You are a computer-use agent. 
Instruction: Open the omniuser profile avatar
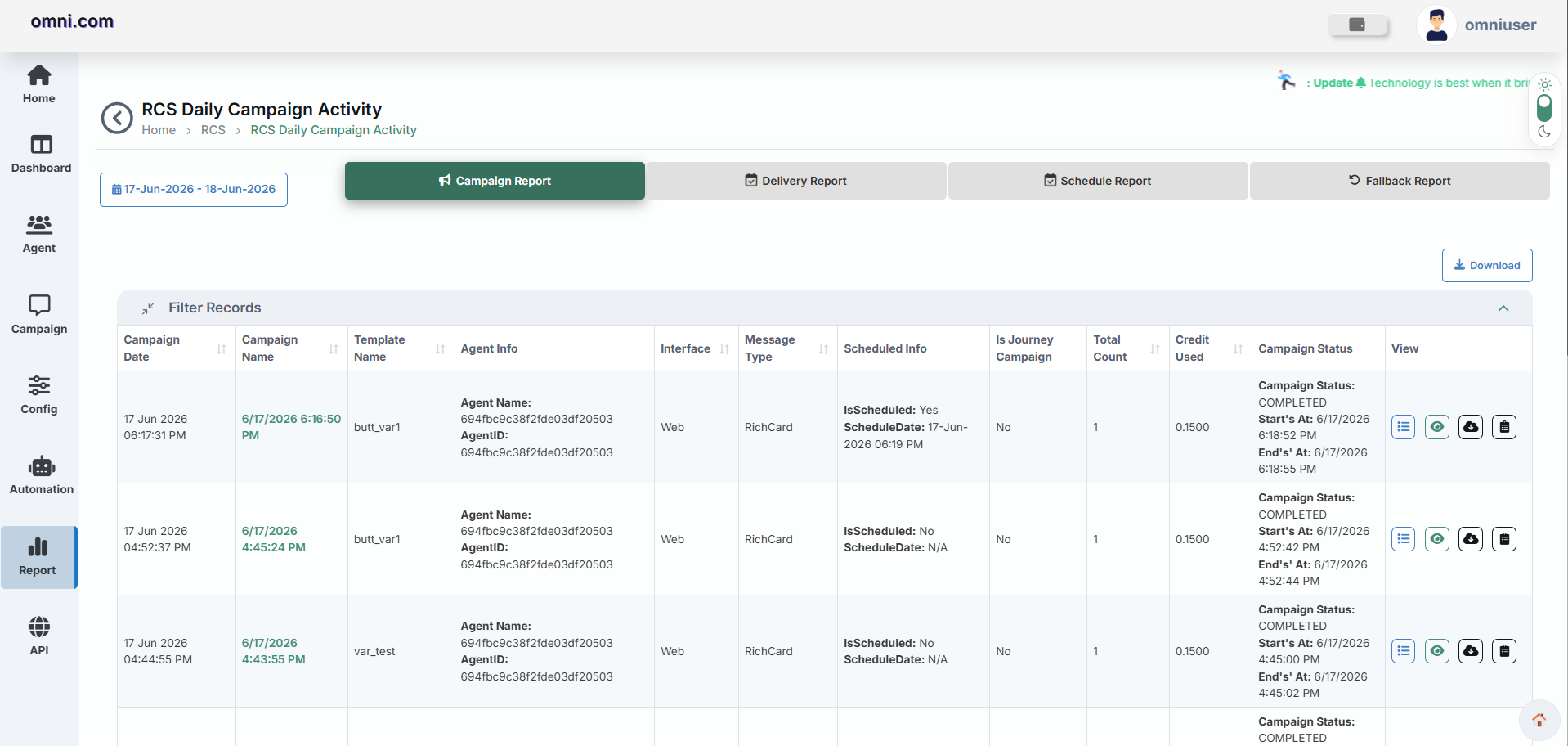(1436, 25)
